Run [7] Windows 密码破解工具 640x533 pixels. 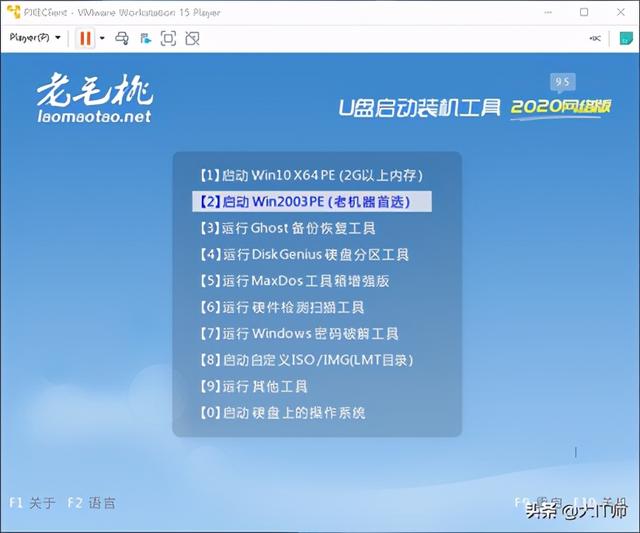pos(299,334)
